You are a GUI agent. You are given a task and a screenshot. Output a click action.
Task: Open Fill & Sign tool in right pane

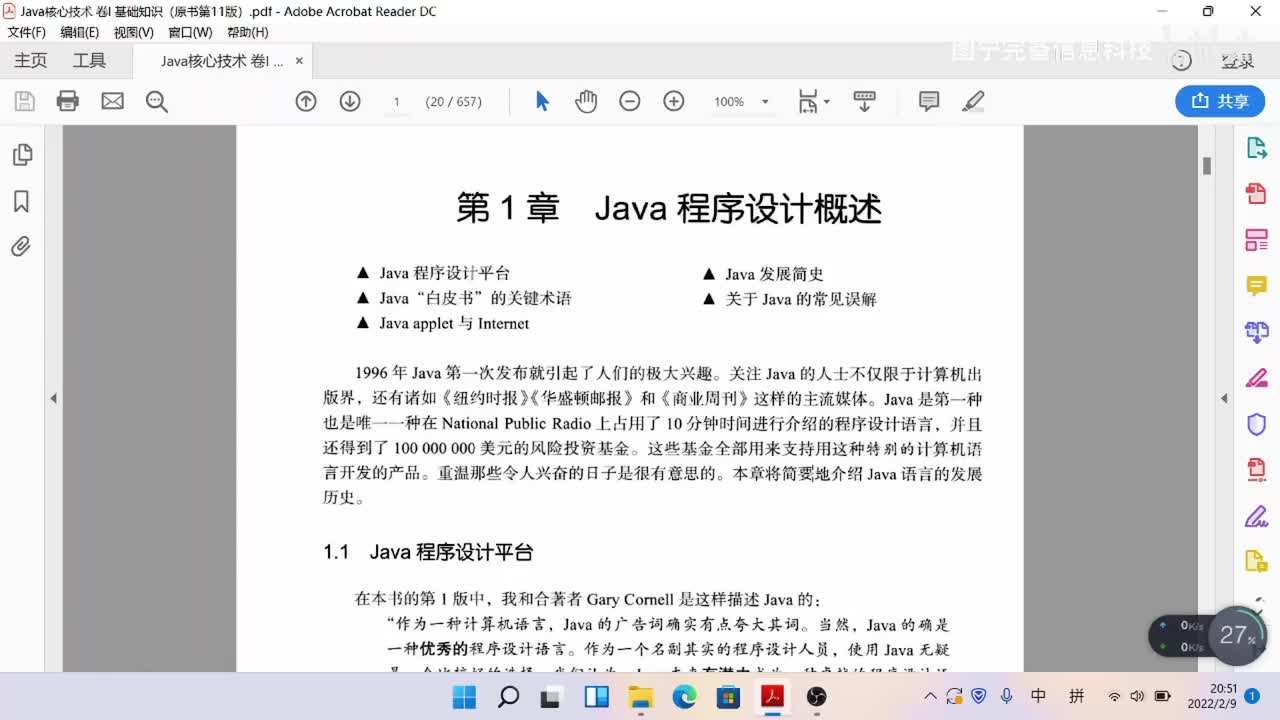(1257, 378)
